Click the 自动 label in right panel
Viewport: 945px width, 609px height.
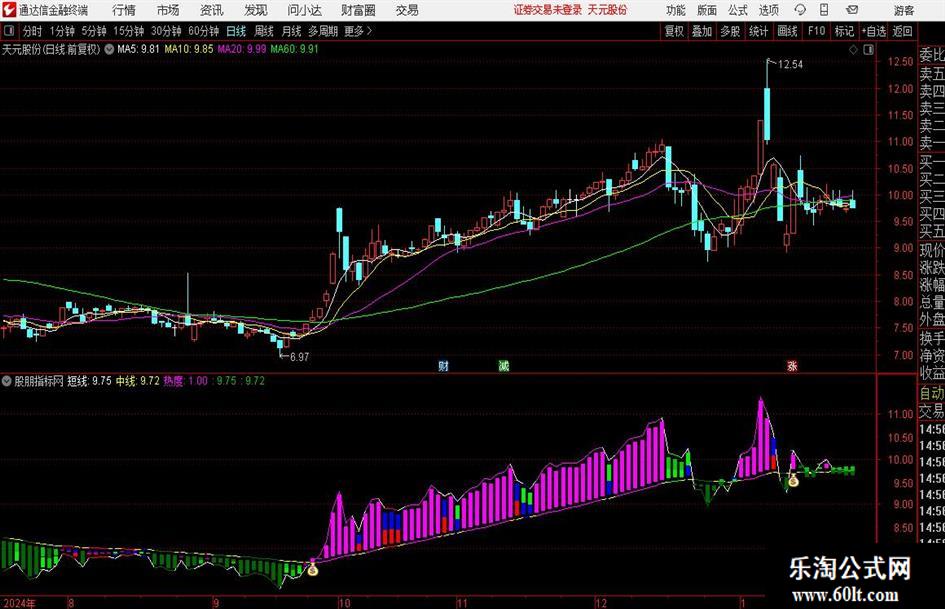(x=932, y=393)
